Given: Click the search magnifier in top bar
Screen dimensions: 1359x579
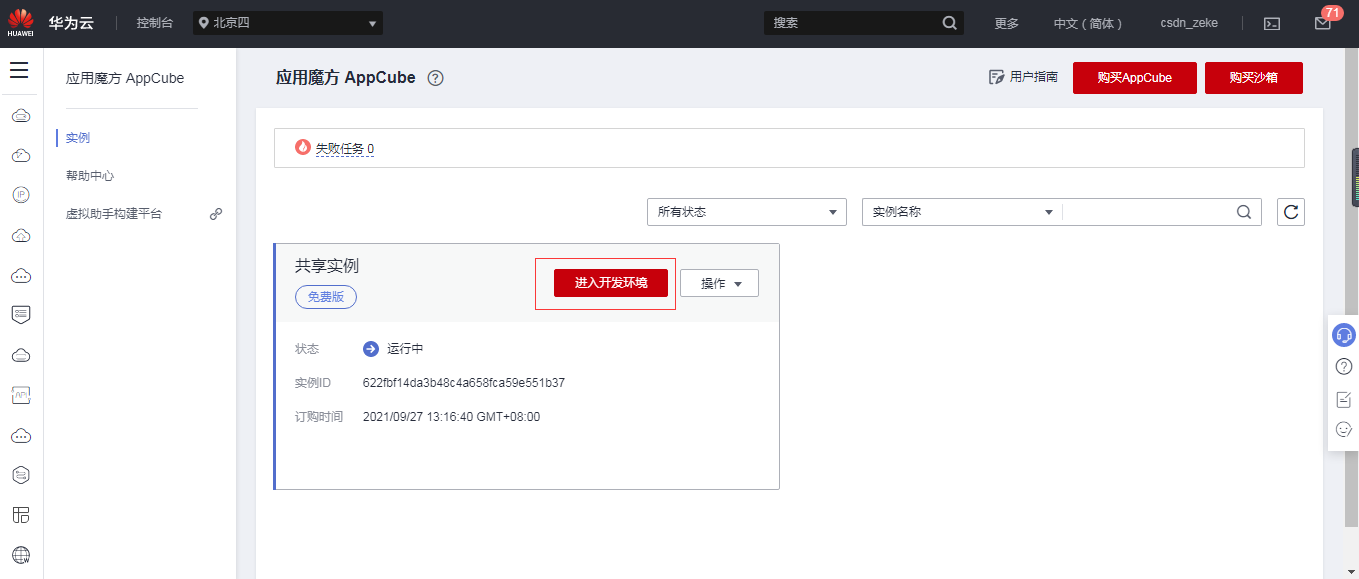Looking at the screenshot, I should coord(949,23).
